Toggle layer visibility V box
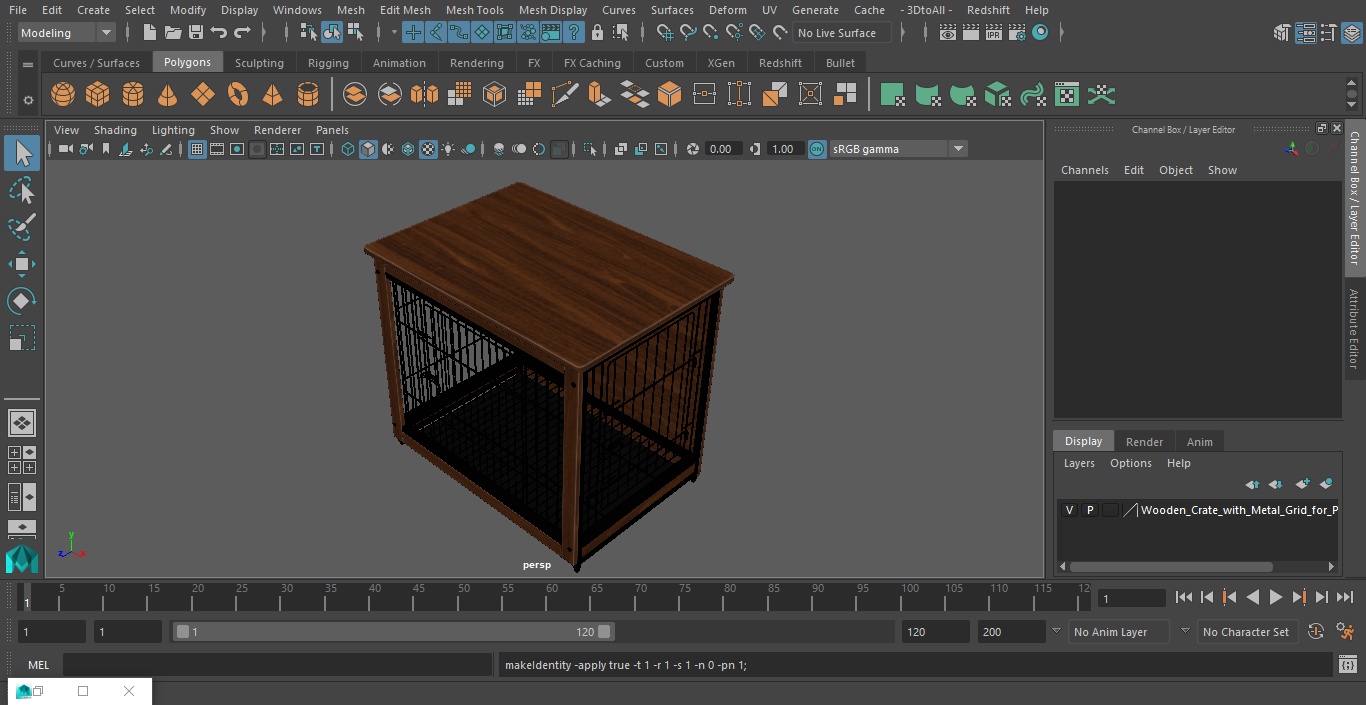Screen dimensions: 1366x705 point(1069,510)
